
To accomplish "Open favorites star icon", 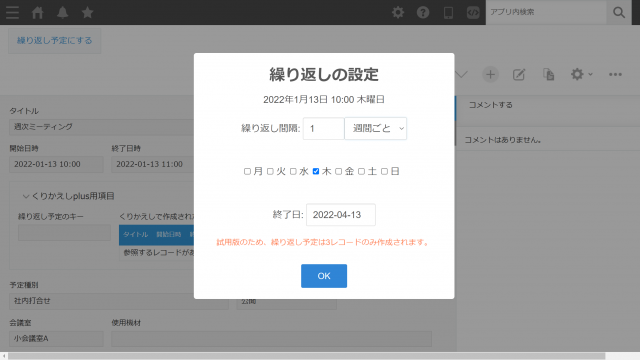I will (x=87, y=12).
